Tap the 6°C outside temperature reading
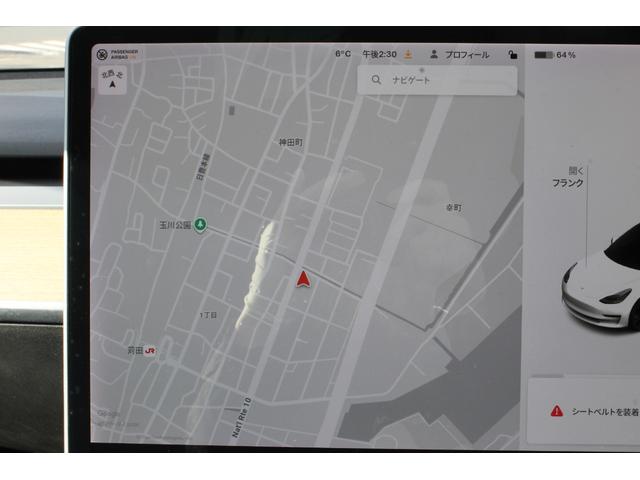The image size is (640, 480). [343, 54]
